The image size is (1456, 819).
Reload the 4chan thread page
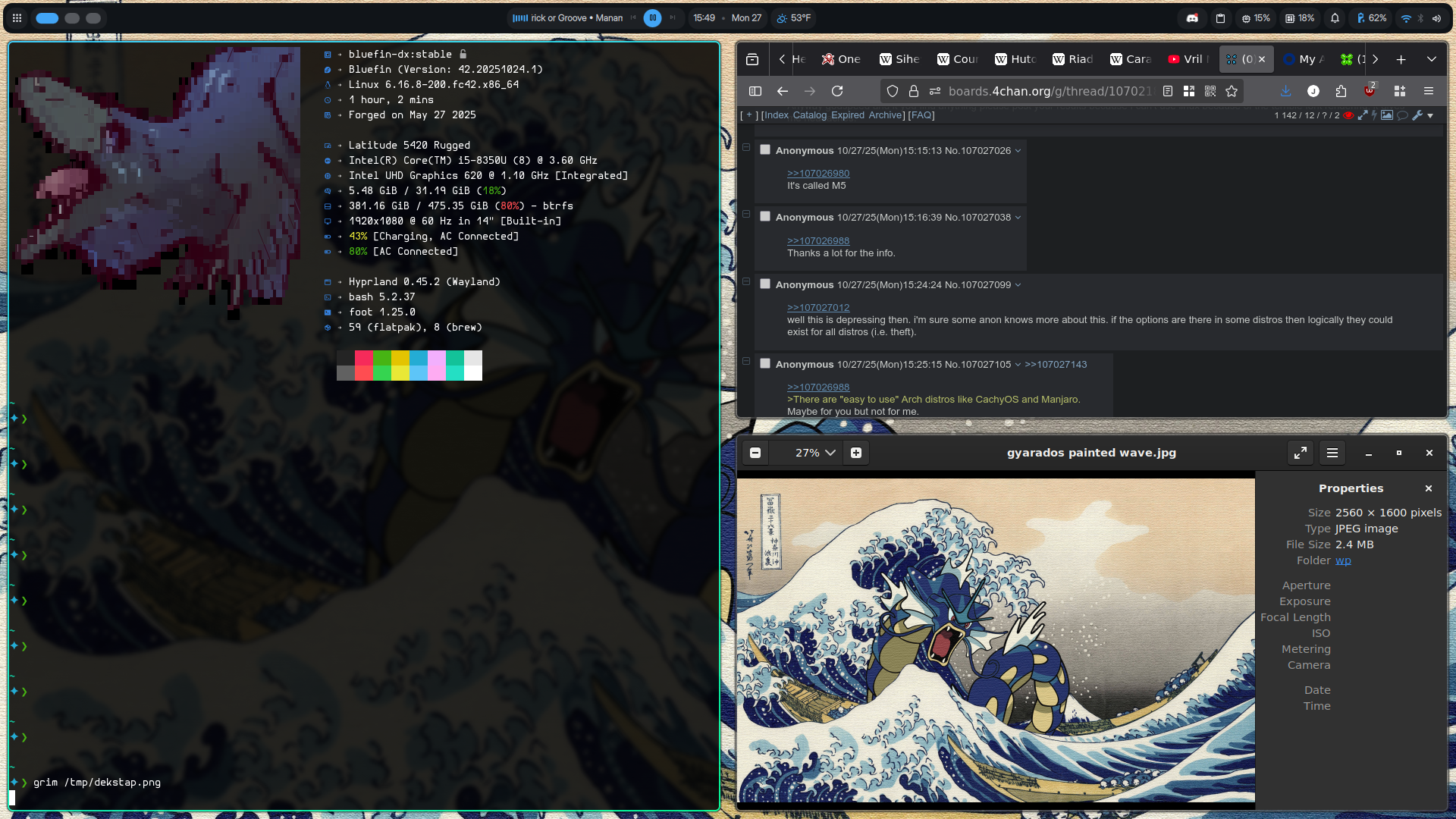click(x=837, y=91)
